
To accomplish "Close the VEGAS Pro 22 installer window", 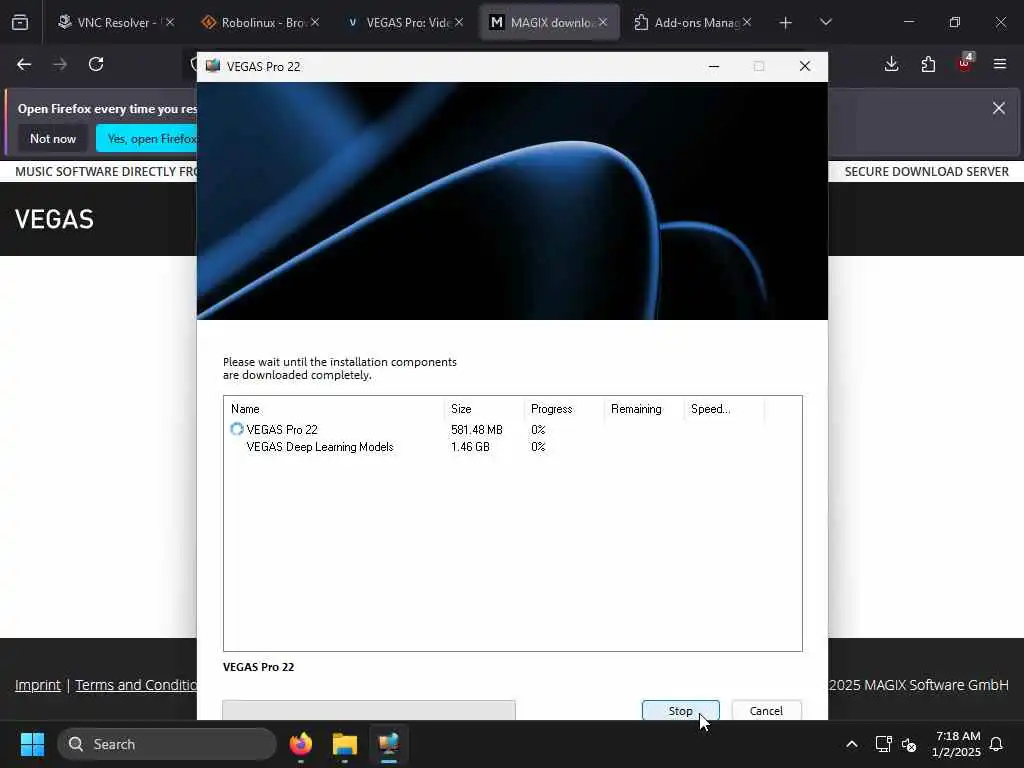I will (x=805, y=66).
